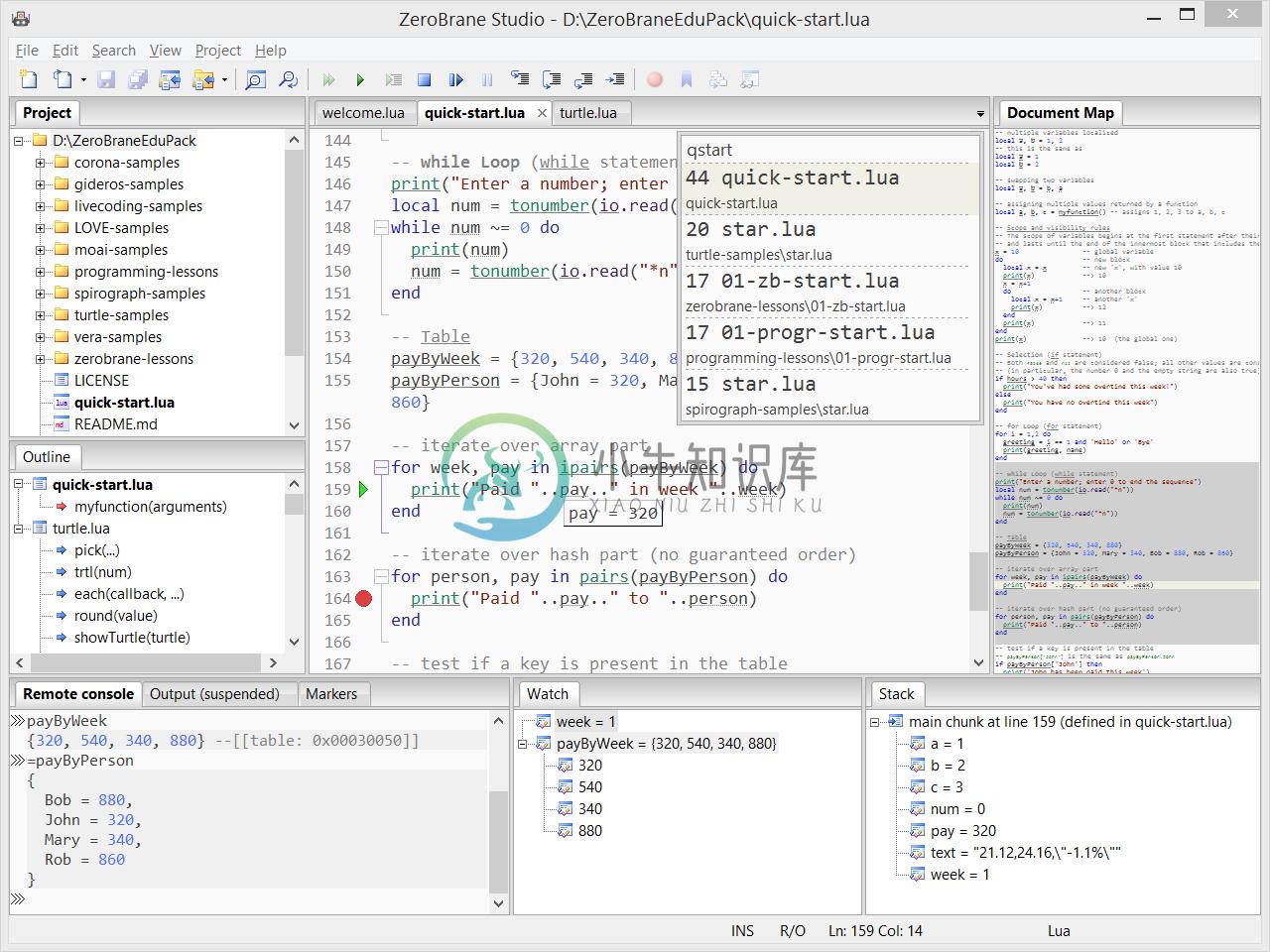The image size is (1270, 952).
Task: Click the Step Out debugger icon
Action: pos(583,79)
